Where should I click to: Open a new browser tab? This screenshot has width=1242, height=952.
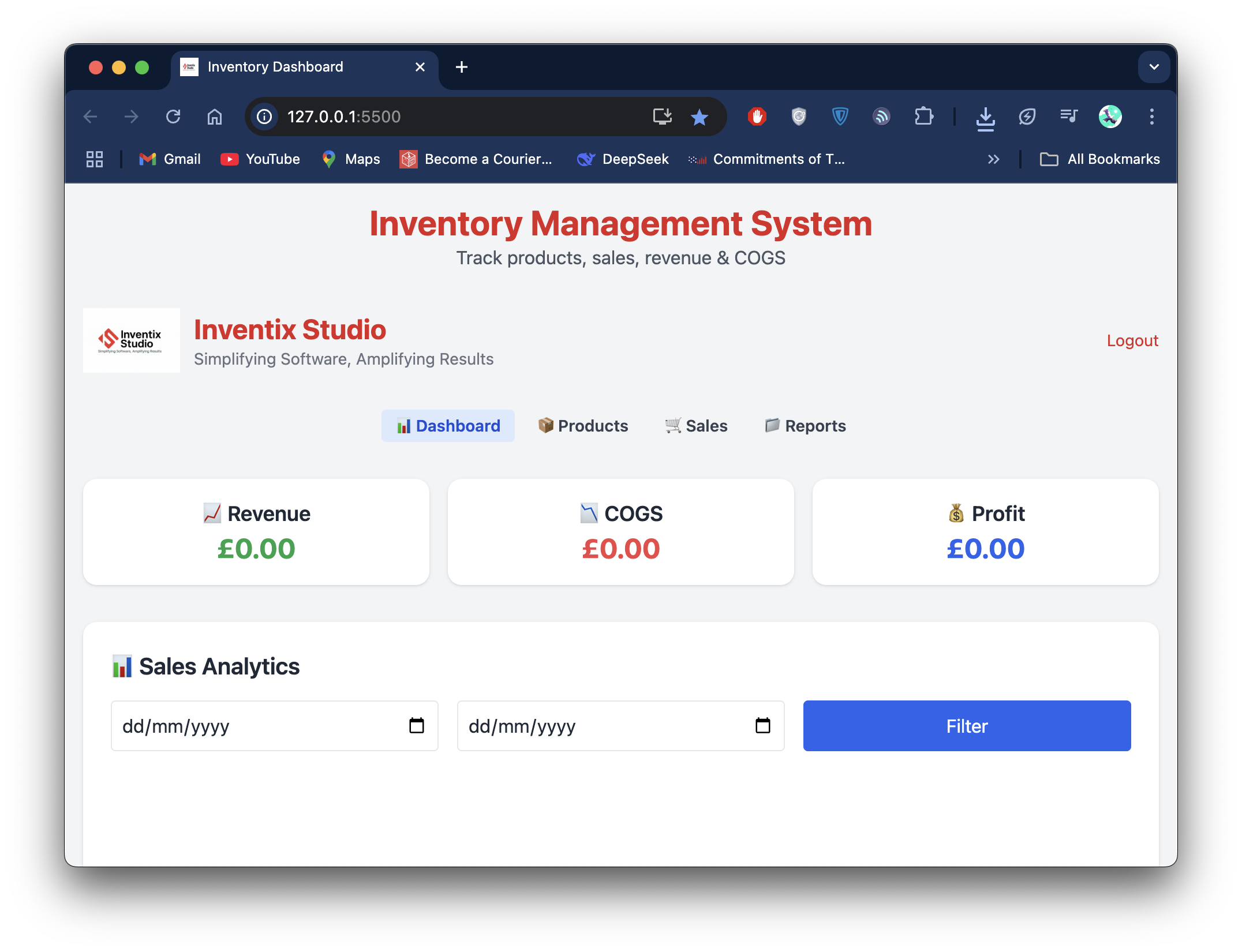[x=462, y=68]
